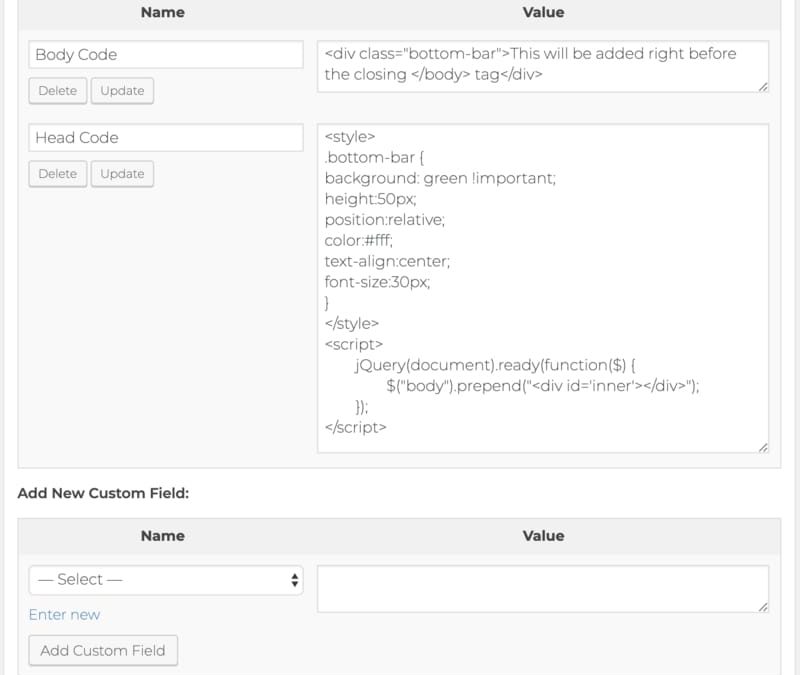800x675 pixels.
Task: Click the Body Code value textarea
Action: click(x=543, y=66)
